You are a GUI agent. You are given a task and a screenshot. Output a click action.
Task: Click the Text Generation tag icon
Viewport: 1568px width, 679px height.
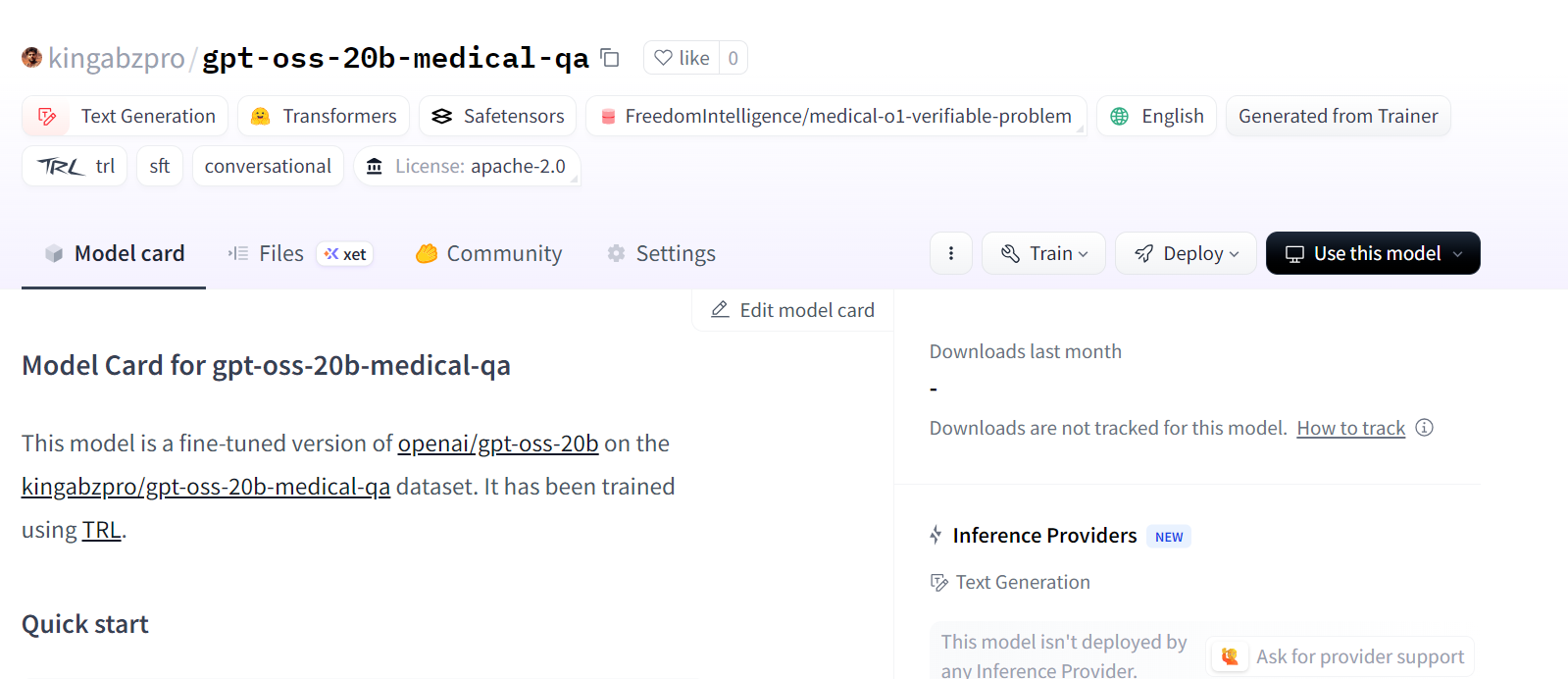pos(47,117)
